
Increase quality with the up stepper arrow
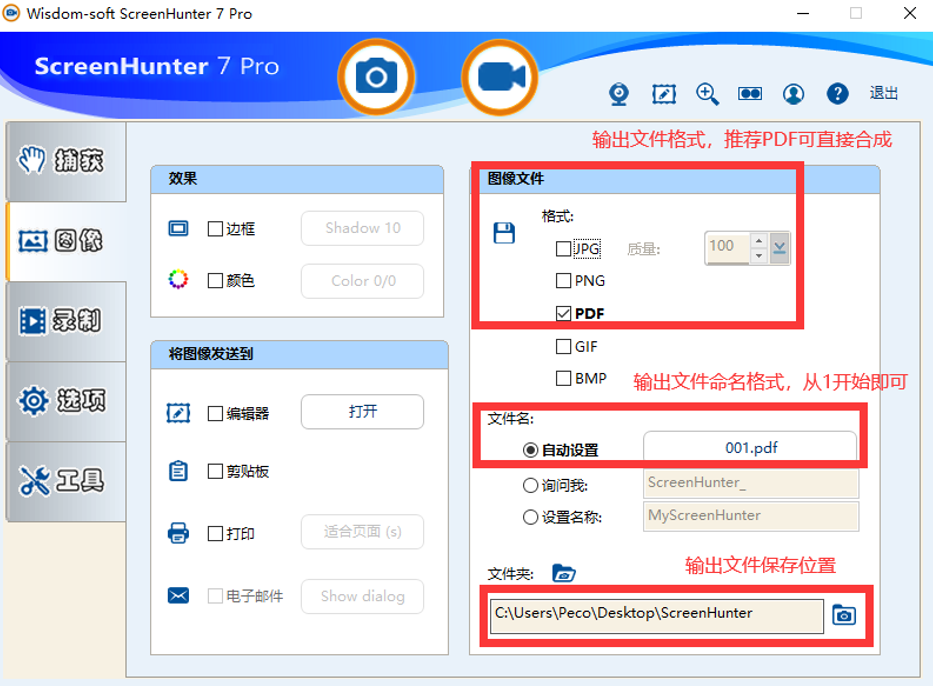point(759,241)
